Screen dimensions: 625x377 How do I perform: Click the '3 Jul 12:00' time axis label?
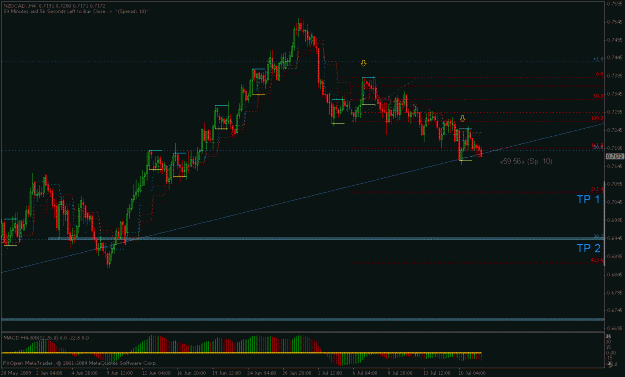[x=330, y=373]
